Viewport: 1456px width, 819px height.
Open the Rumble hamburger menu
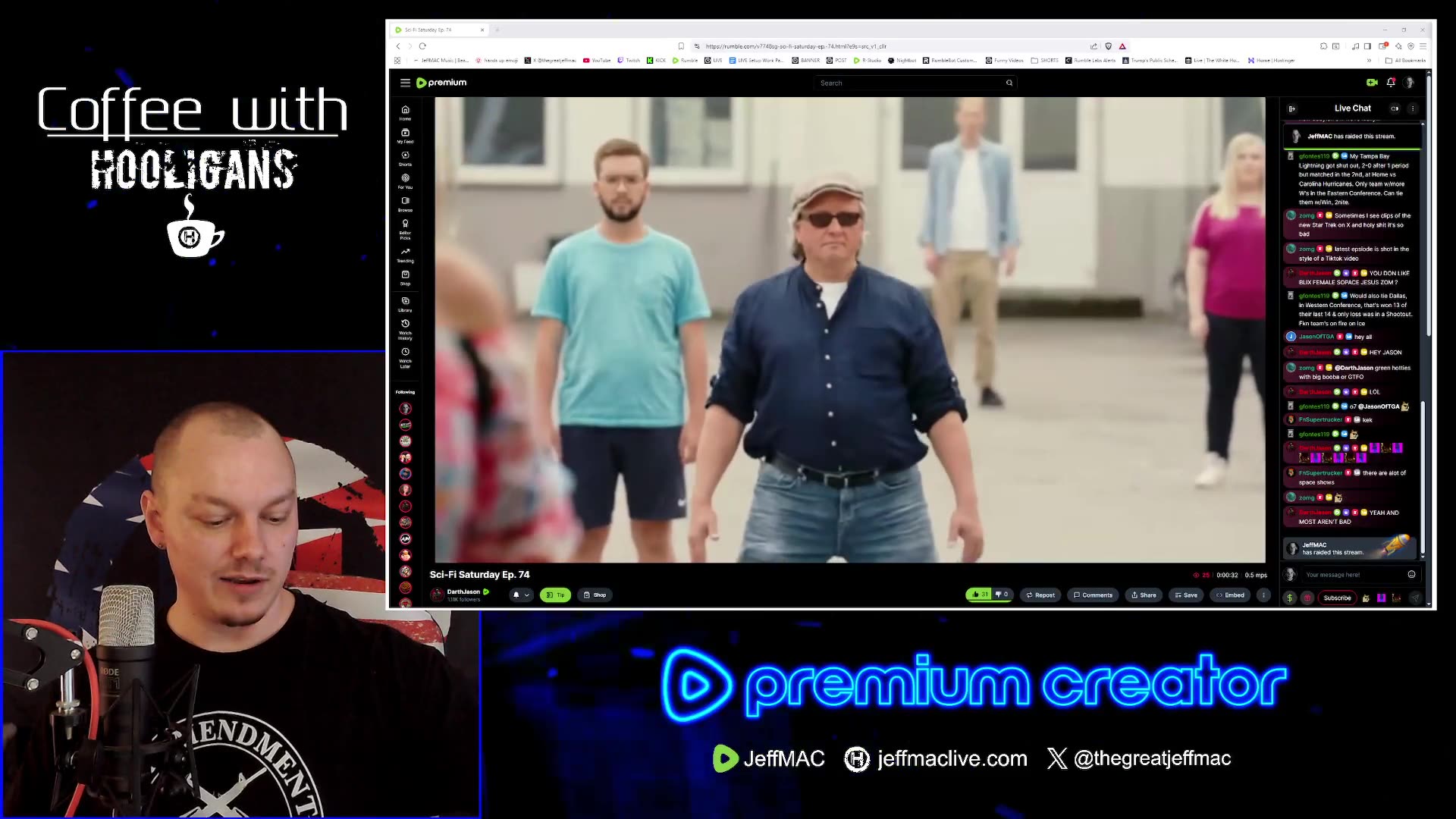pyautogui.click(x=405, y=83)
